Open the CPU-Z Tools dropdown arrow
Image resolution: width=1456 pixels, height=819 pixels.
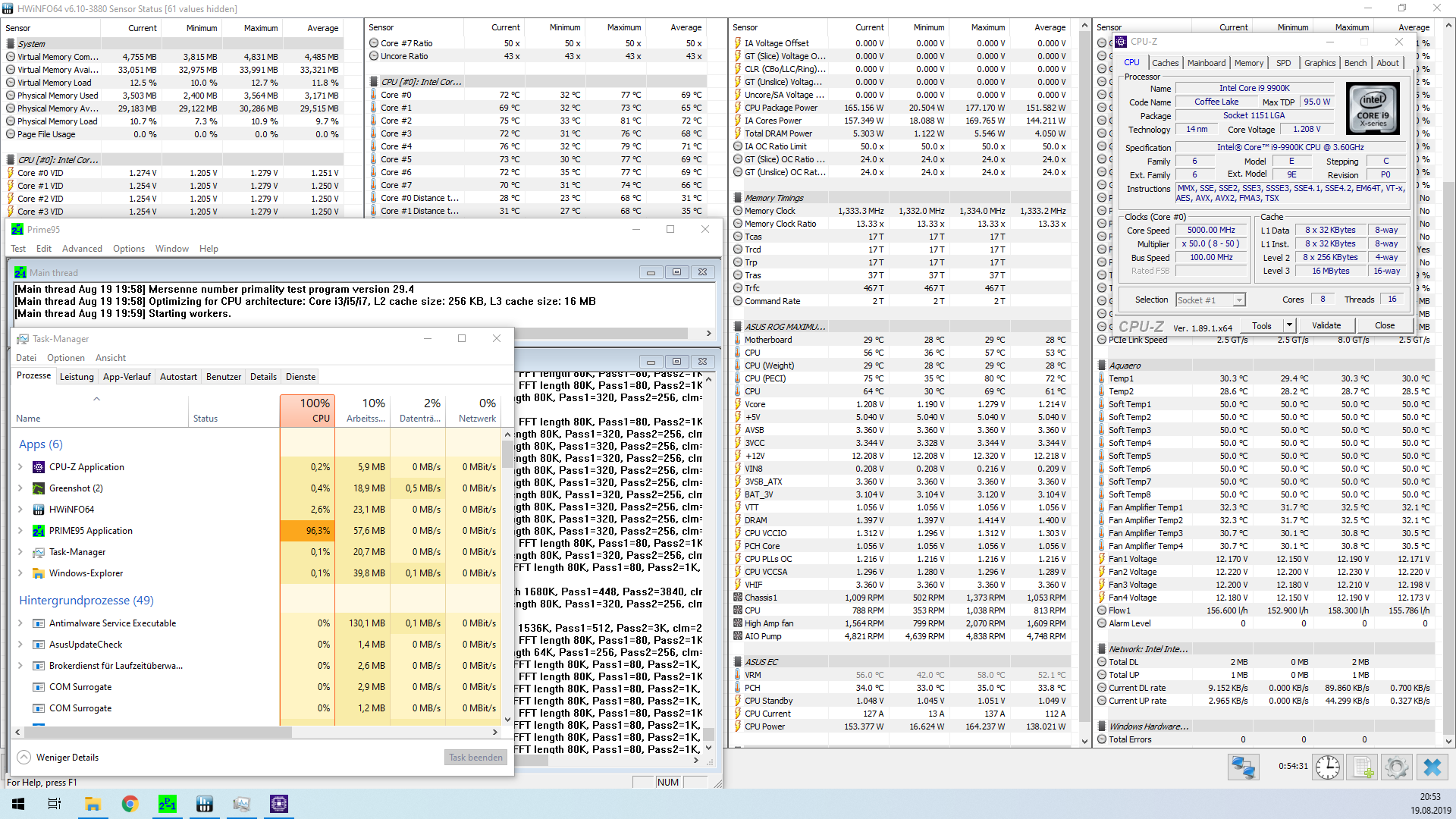tap(1288, 325)
